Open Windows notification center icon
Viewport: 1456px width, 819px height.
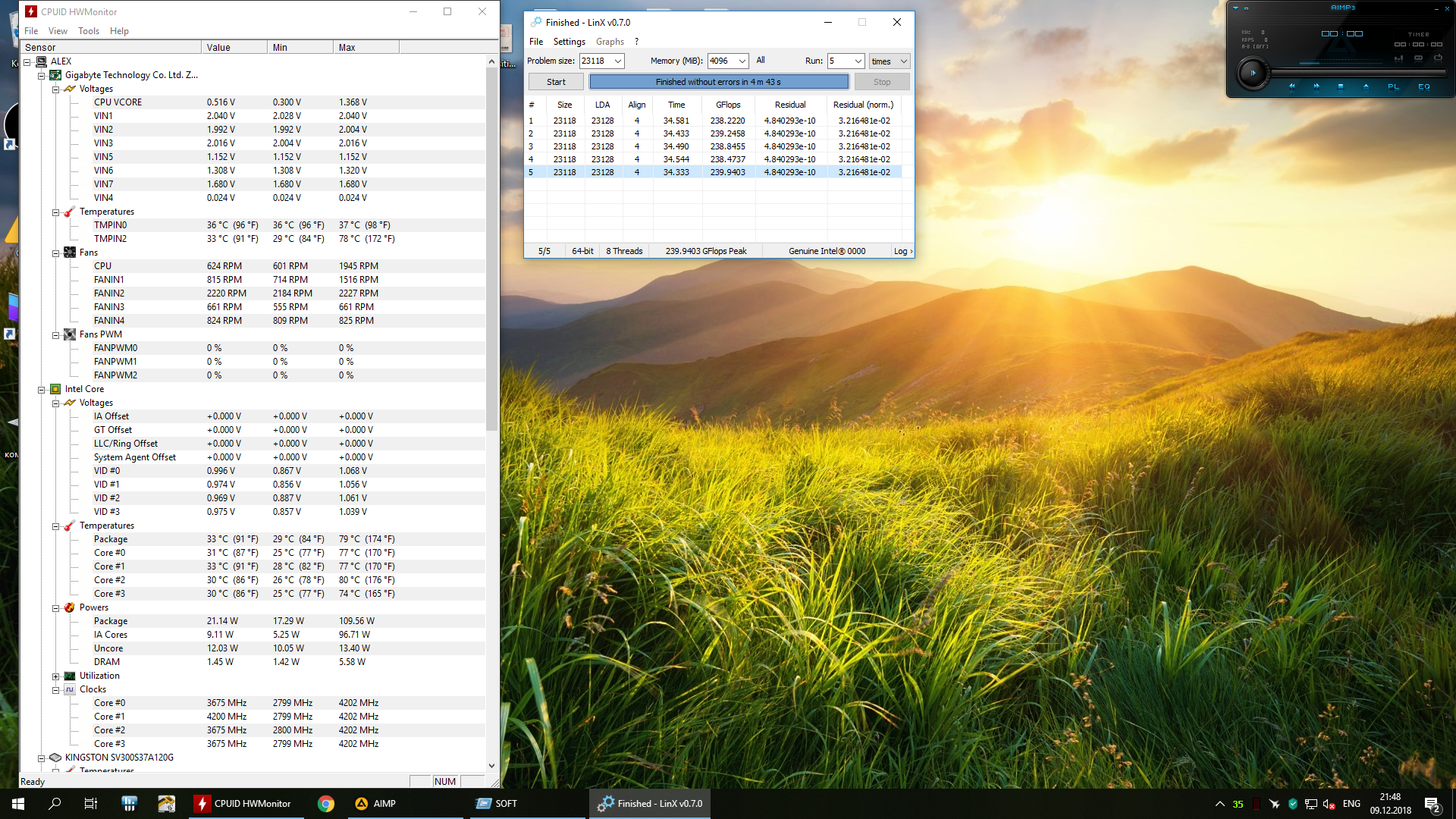[1432, 804]
